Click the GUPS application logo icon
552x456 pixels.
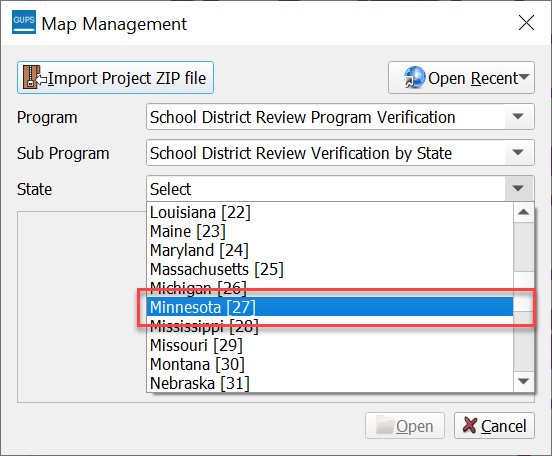[24, 22]
